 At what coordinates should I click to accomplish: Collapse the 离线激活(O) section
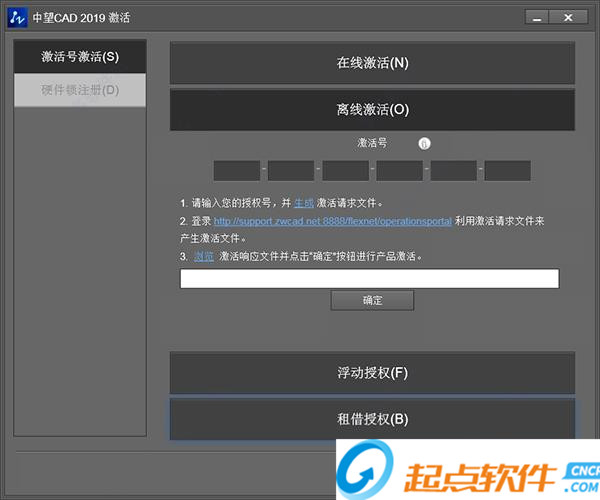click(x=372, y=110)
